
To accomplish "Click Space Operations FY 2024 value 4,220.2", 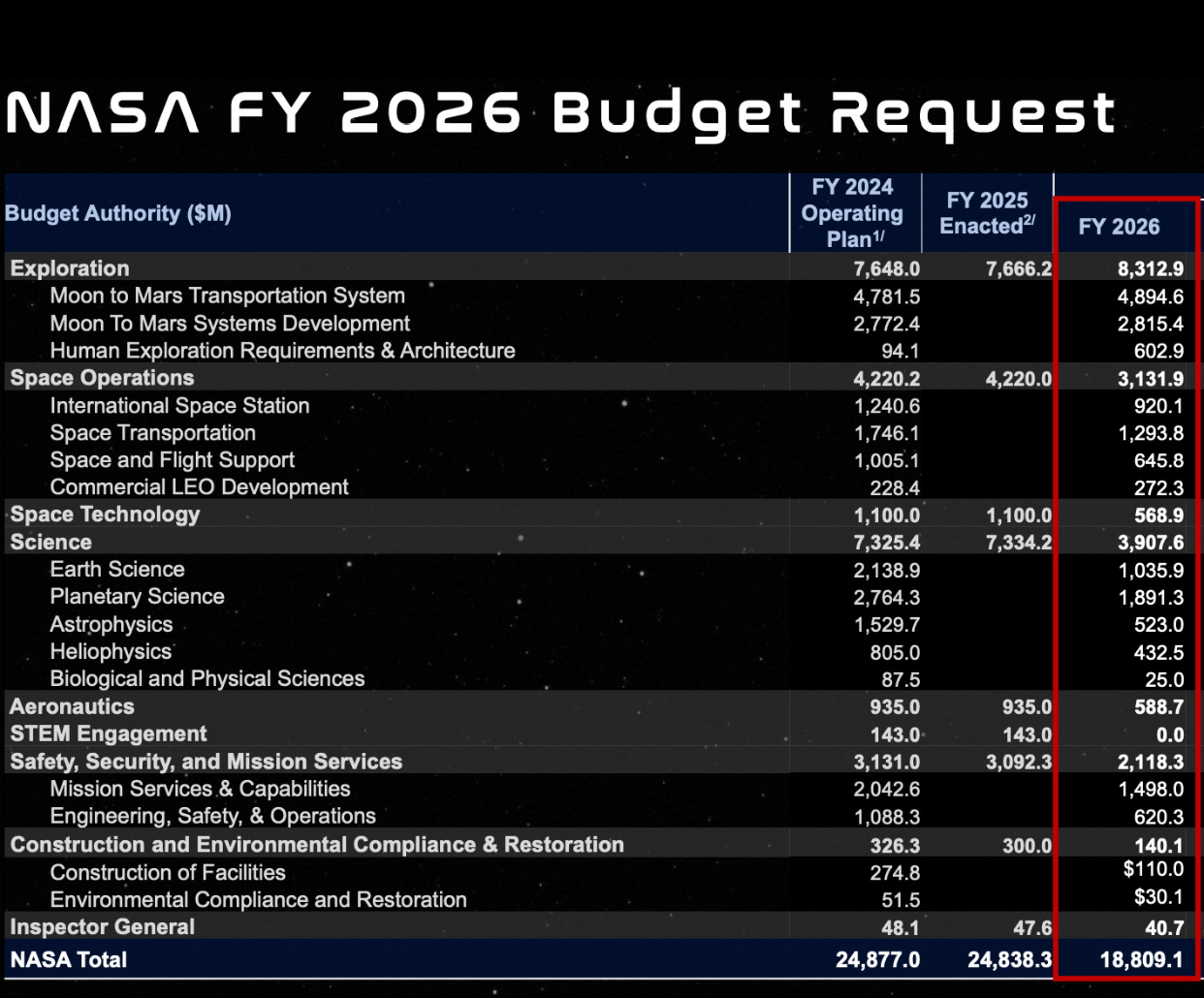I will [x=886, y=379].
